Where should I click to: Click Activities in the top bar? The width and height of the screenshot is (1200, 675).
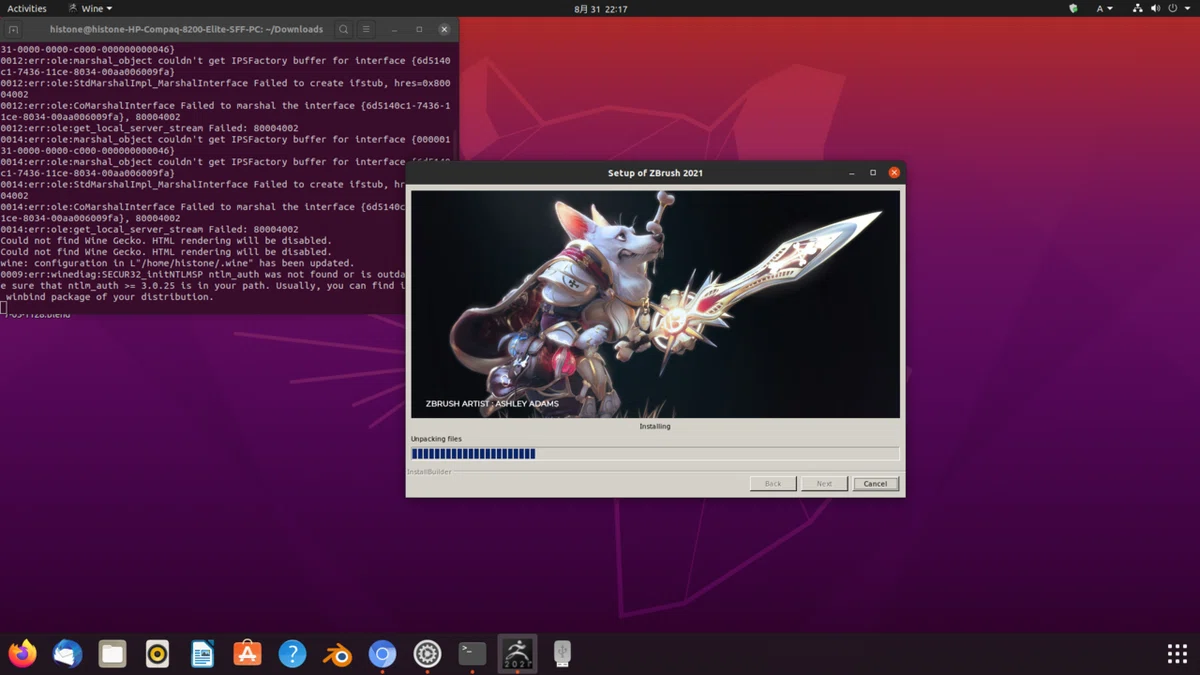27,8
